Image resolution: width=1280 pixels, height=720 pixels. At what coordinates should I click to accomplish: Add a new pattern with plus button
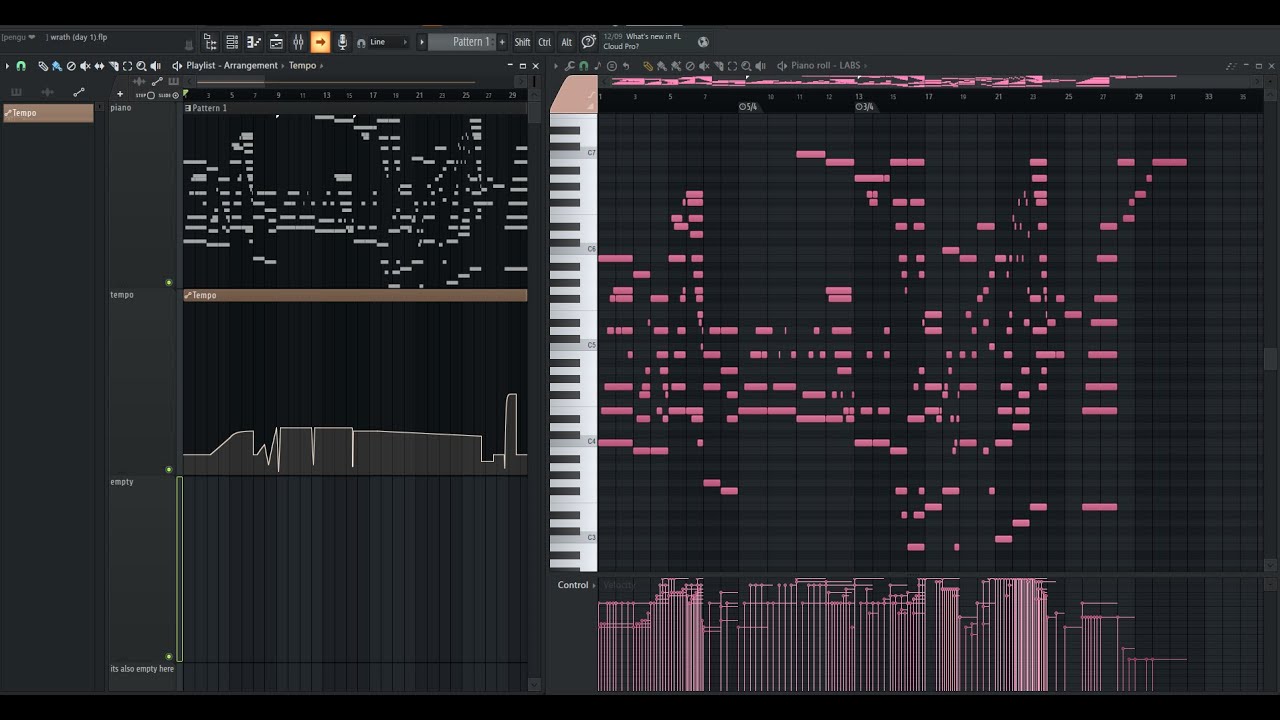(x=502, y=42)
